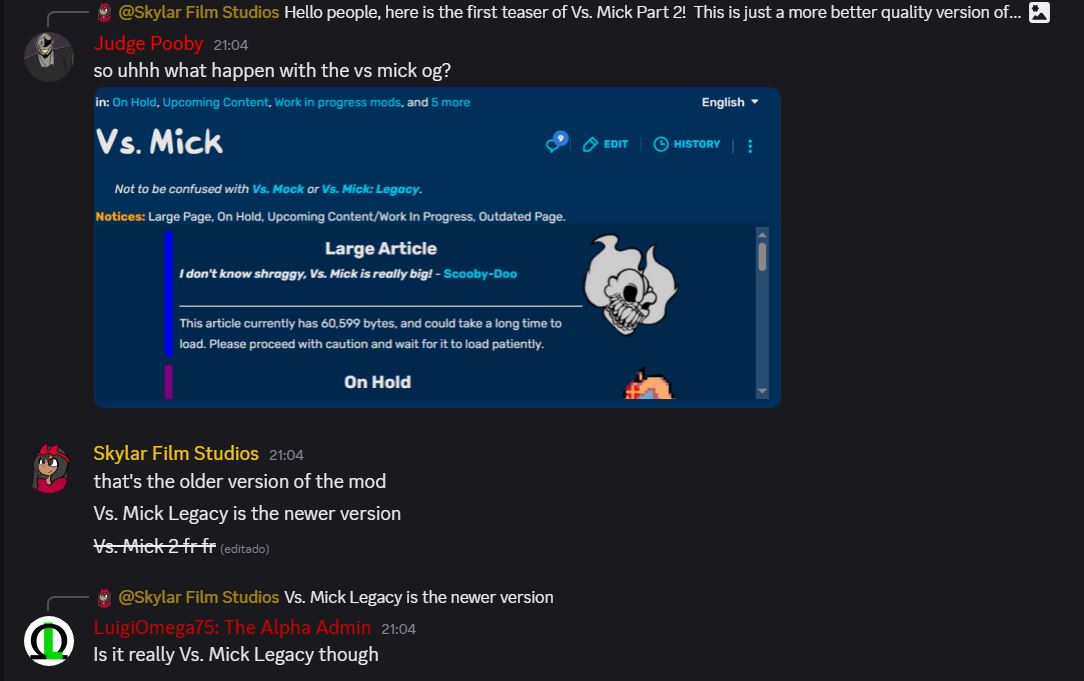Click the comments bubble icon showing 9
This screenshot has height=681, width=1084.
[556, 142]
